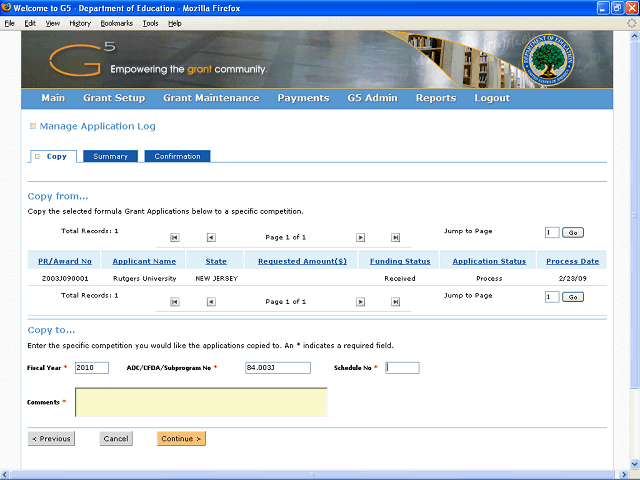Go to previous page in bottom pagination
Screen dimensions: 640x480
pyautogui.click(x=211, y=302)
